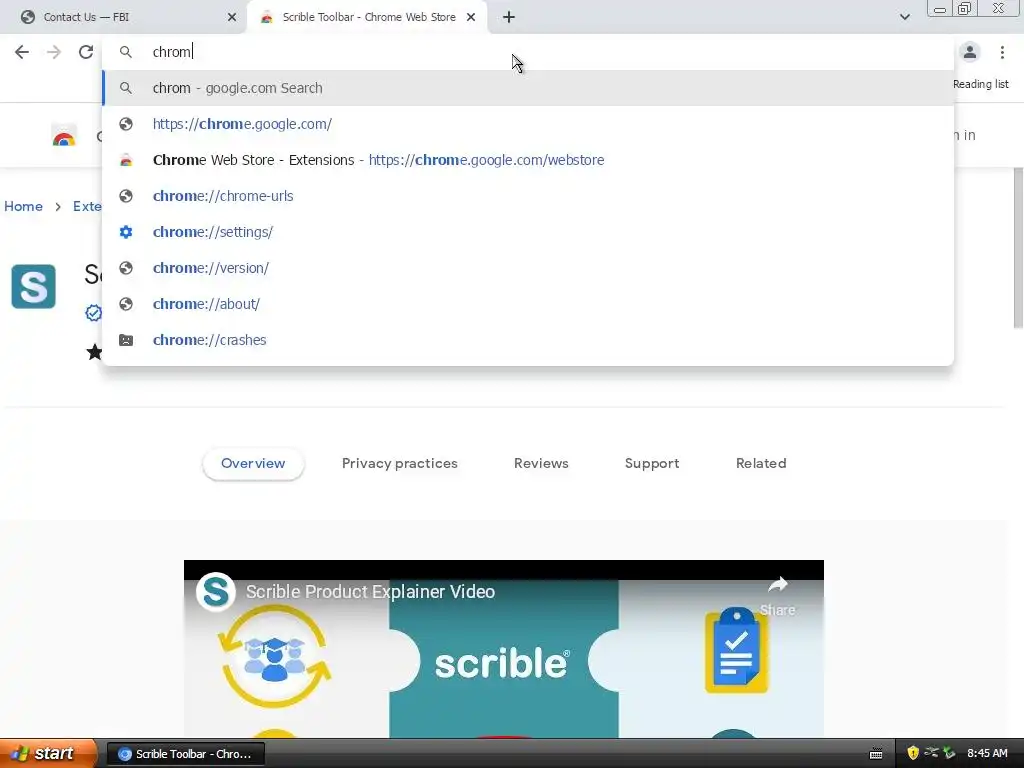Click the address bar with 'chrom' typed
Screen dimensions: 1024x768
coord(528,52)
